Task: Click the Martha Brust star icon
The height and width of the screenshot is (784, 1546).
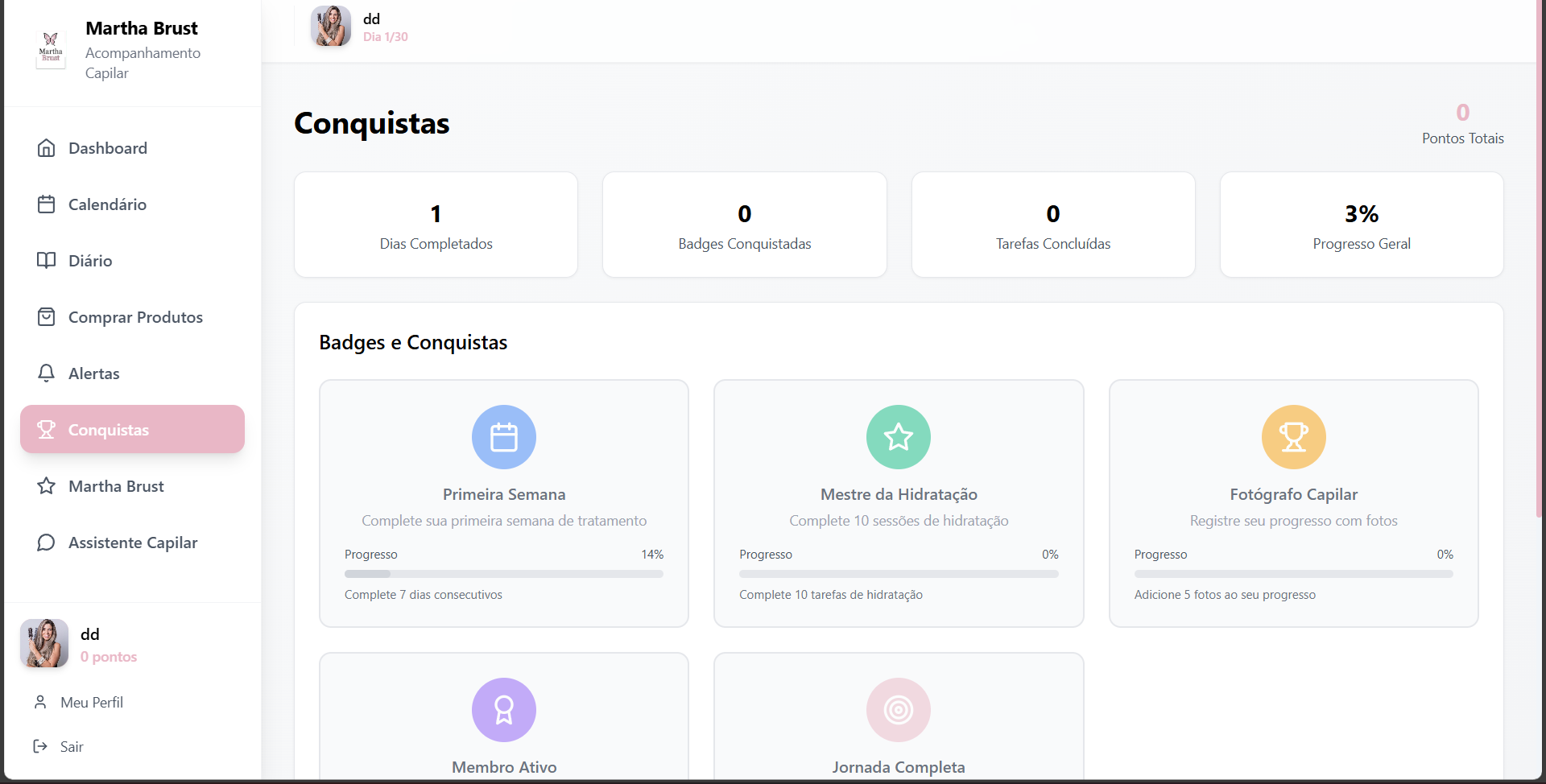Action: (47, 486)
